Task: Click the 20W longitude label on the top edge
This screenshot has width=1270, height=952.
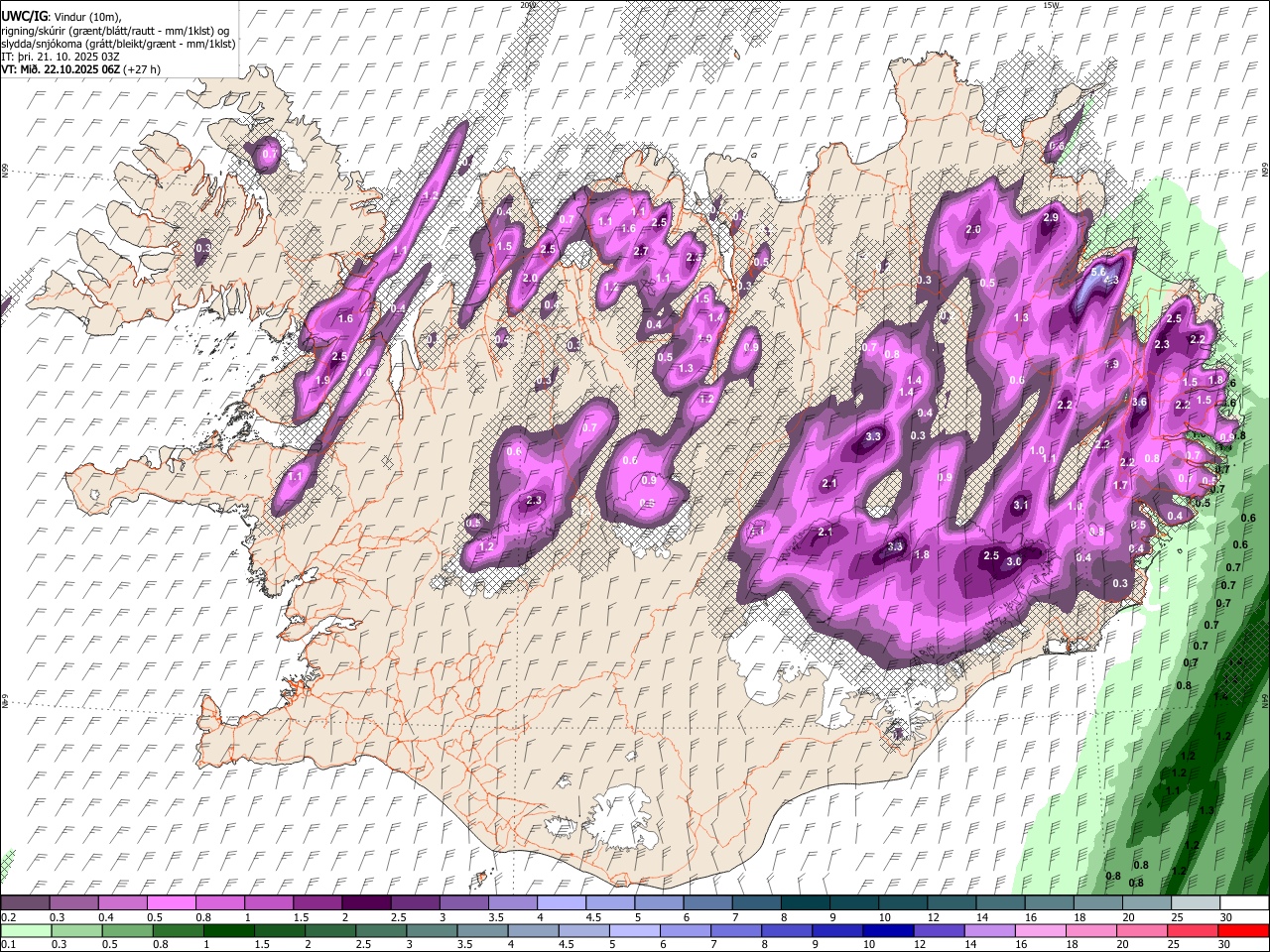Action: click(x=528, y=5)
